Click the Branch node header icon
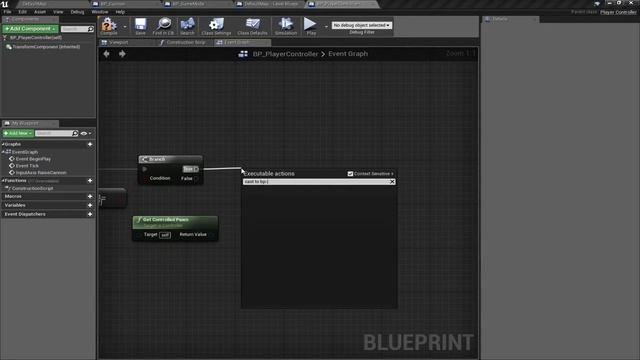This screenshot has width=640, height=360. (x=144, y=159)
